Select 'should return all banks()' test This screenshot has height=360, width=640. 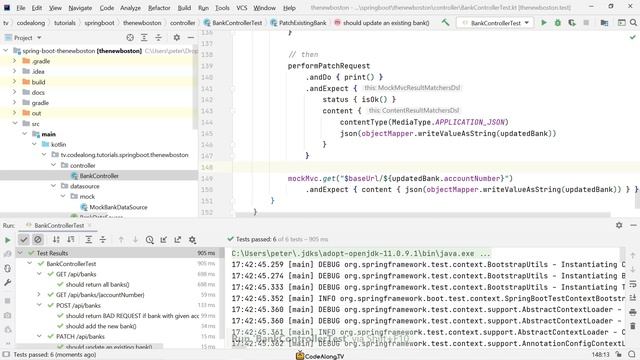click(x=98, y=284)
